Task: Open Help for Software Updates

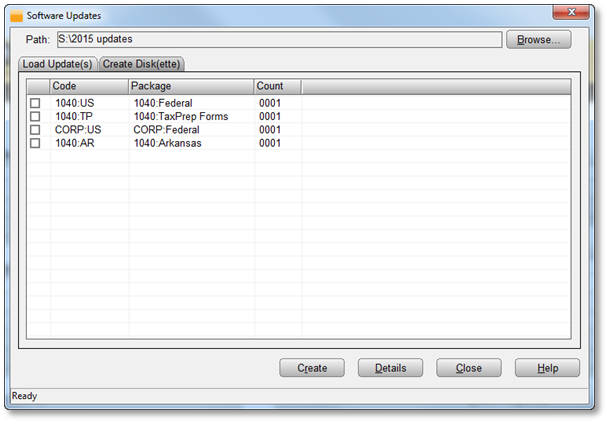Action: (547, 368)
